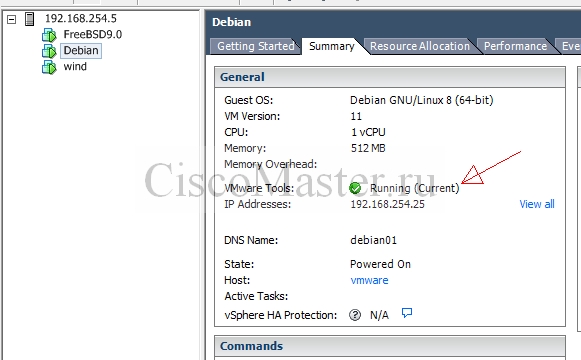Click the Debian title in the header bar
The image size is (581, 360).
[232, 22]
